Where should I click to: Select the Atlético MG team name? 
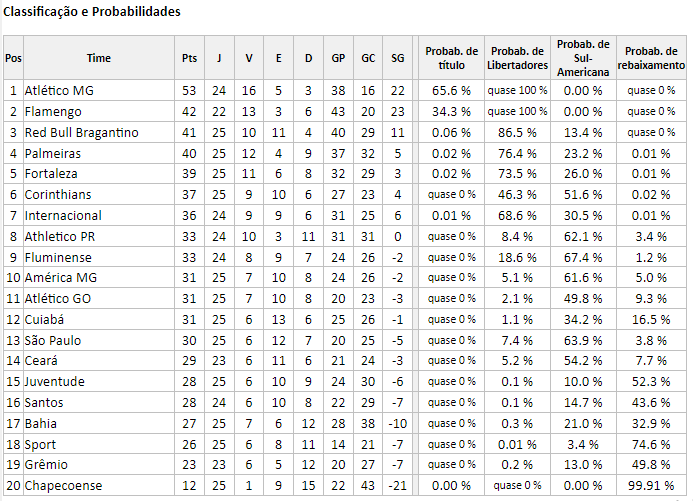[59, 91]
